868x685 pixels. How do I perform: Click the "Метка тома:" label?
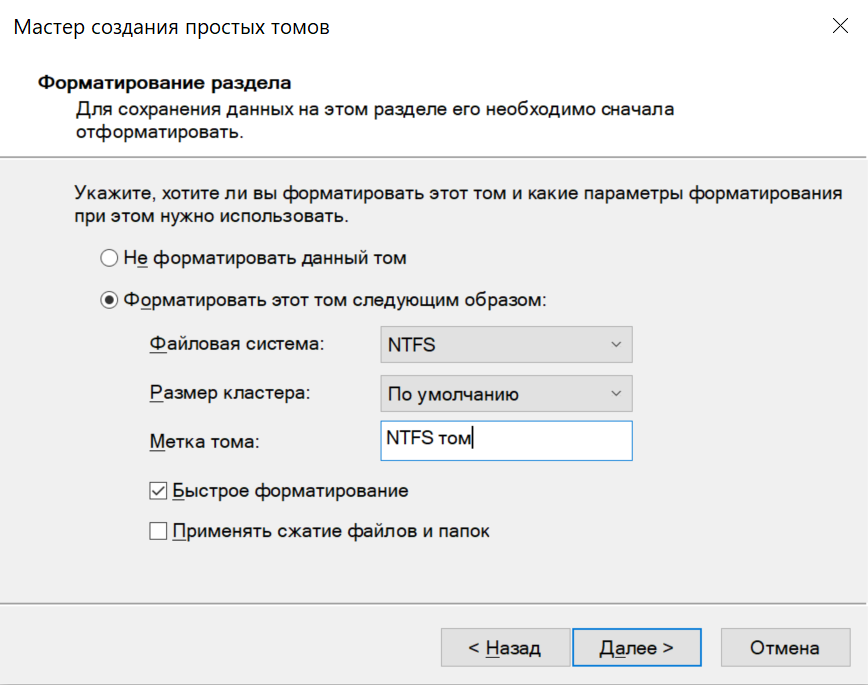coord(204,442)
